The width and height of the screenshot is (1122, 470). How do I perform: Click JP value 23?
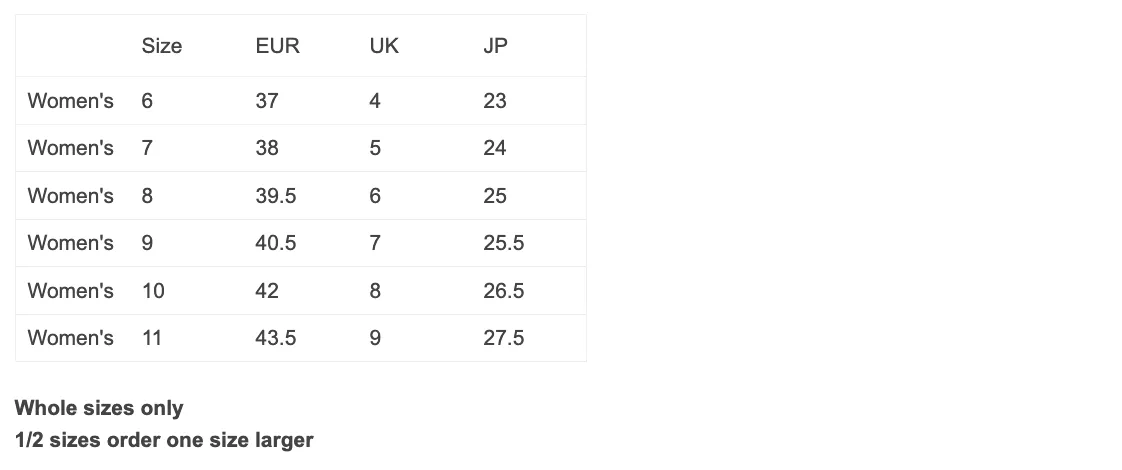tap(495, 101)
